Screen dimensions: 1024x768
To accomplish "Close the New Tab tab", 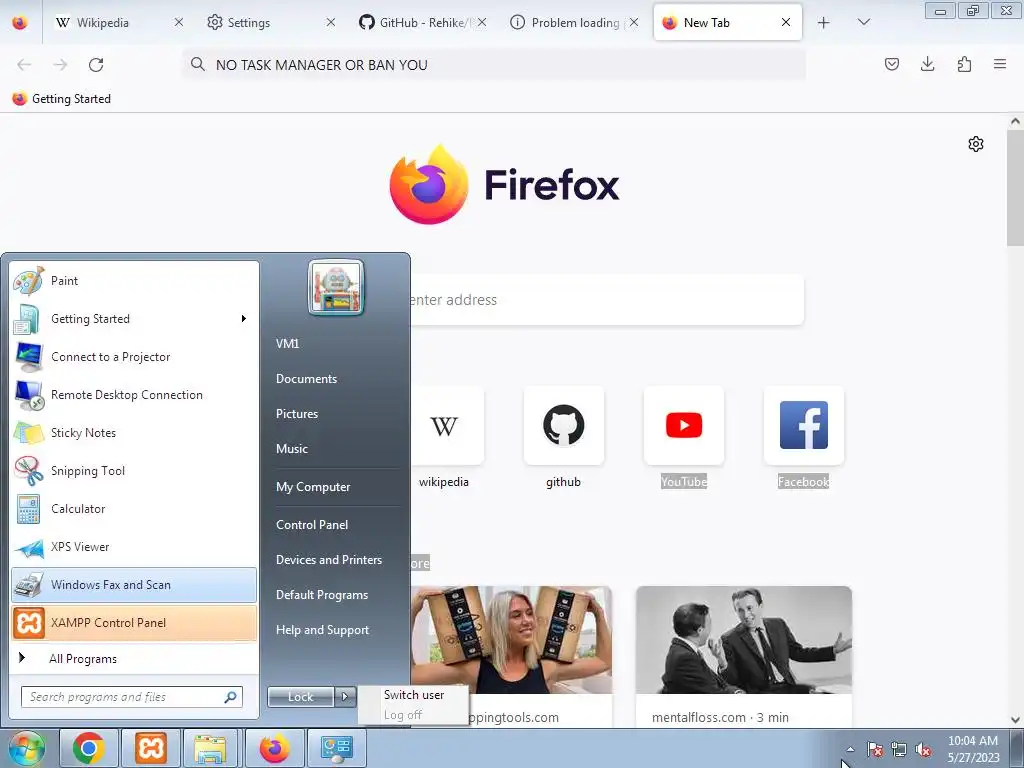I will (786, 22).
